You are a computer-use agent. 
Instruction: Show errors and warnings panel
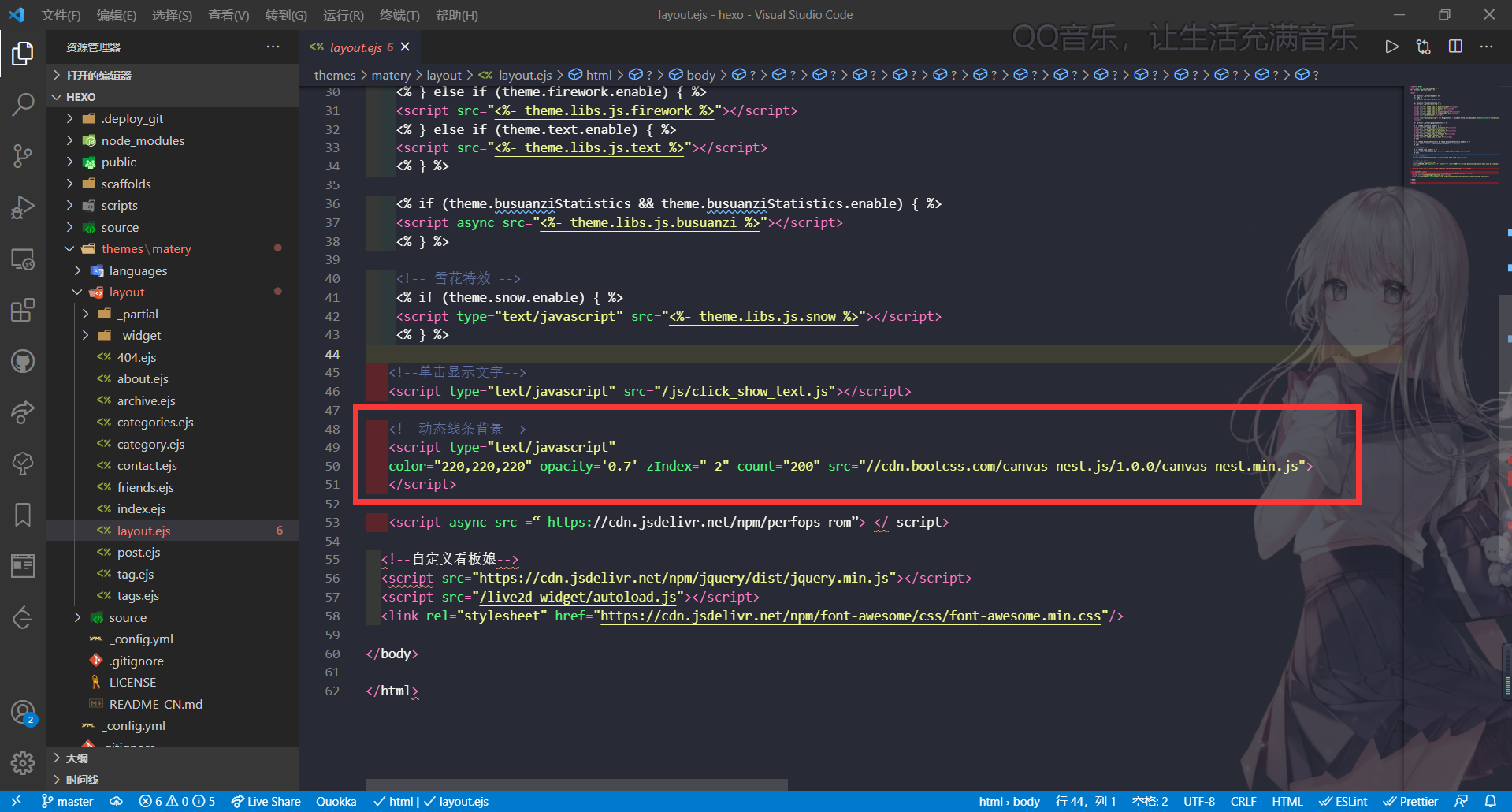pyautogui.click(x=176, y=801)
